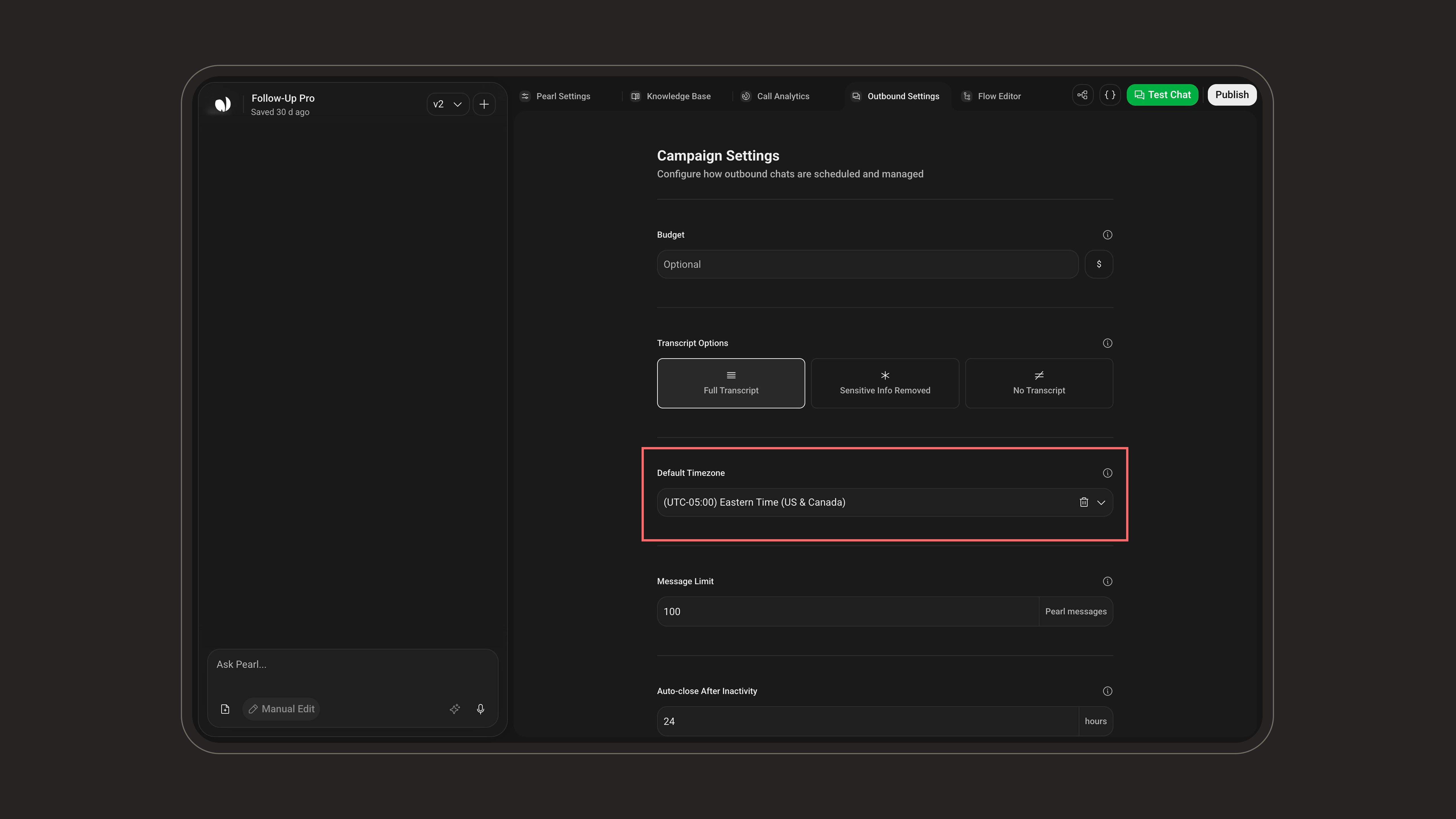The width and height of the screenshot is (1456, 819).
Task: Open the Knowledge Base tab
Action: pyautogui.click(x=671, y=96)
